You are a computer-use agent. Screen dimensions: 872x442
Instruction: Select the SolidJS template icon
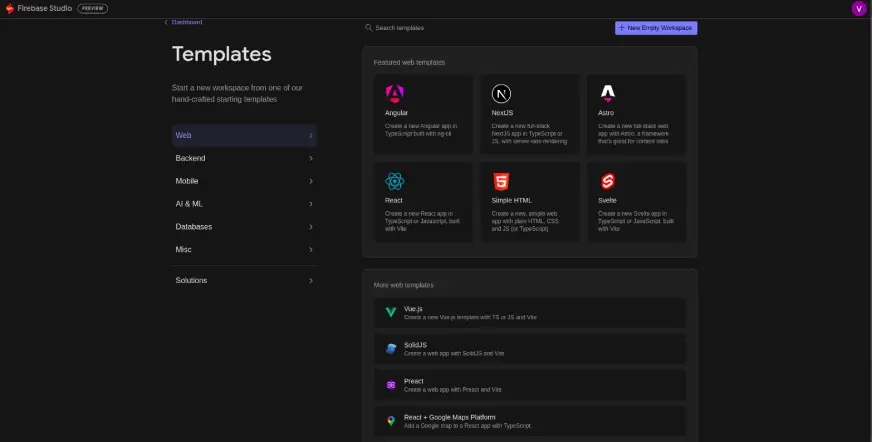click(391, 349)
